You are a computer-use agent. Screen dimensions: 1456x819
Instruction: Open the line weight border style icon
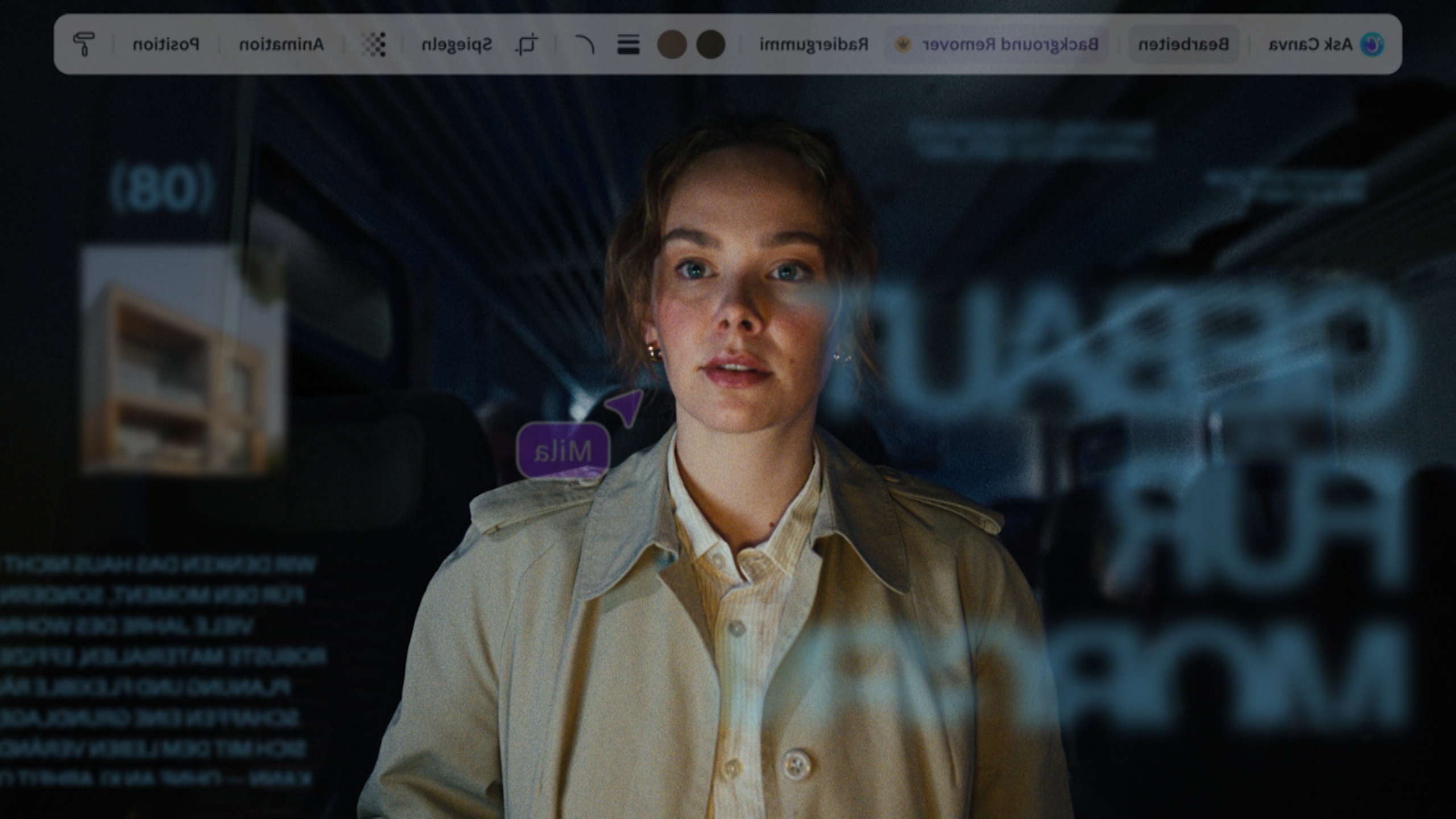pyautogui.click(x=628, y=44)
